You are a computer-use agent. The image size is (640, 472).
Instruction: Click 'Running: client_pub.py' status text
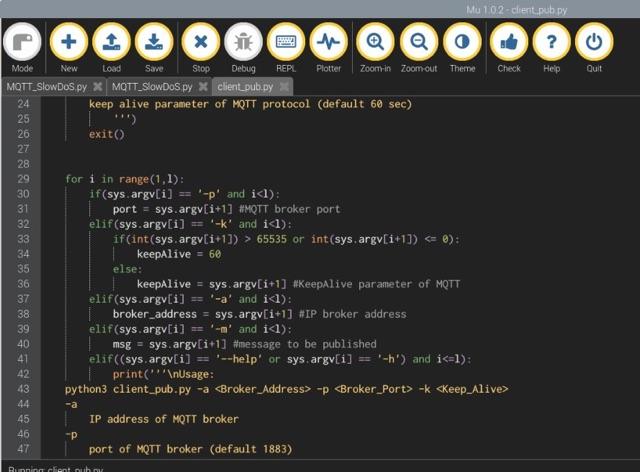pyautogui.click(x=56, y=469)
